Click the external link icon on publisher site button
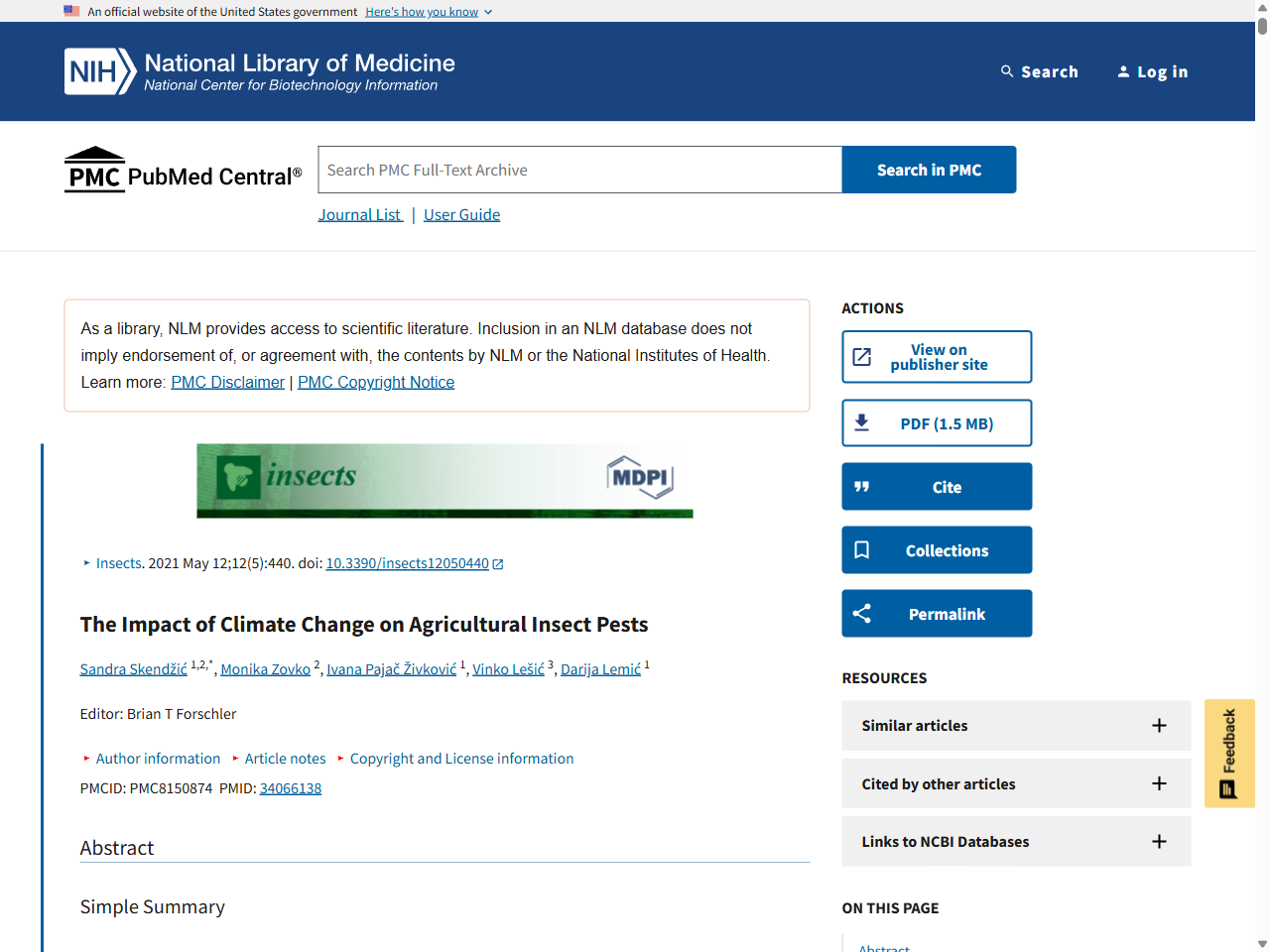Image resolution: width=1270 pixels, height=952 pixels. click(x=862, y=357)
